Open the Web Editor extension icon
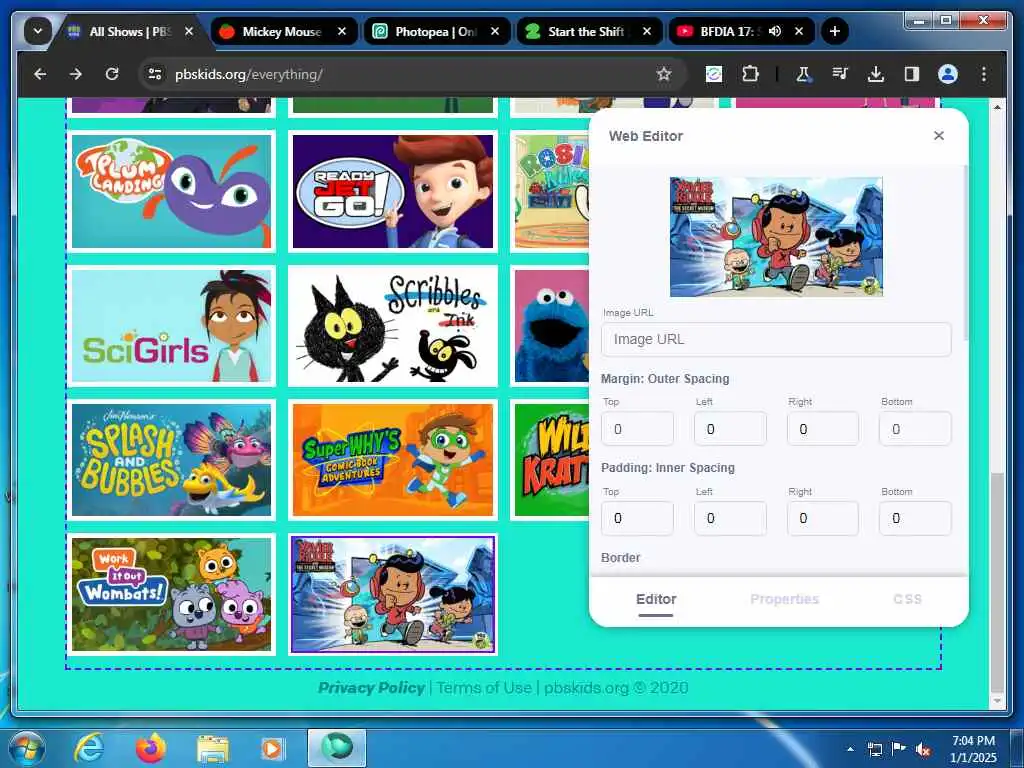The image size is (1024, 768). pyautogui.click(x=714, y=74)
